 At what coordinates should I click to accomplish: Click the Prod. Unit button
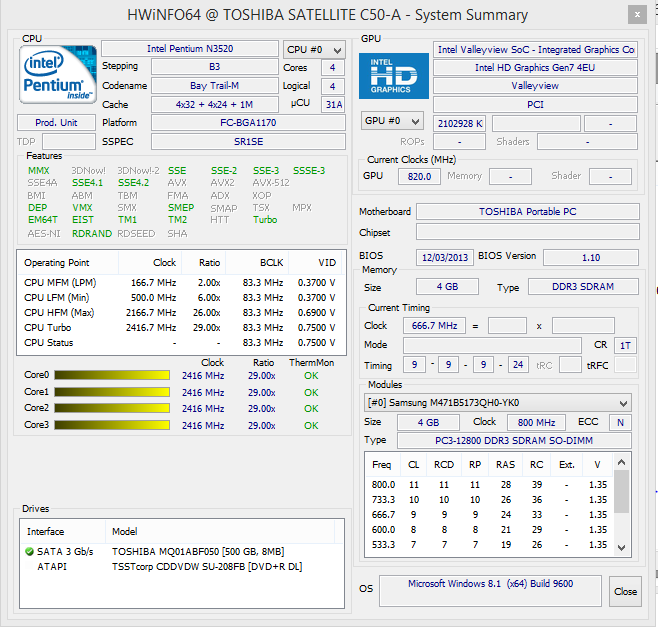pos(56,123)
